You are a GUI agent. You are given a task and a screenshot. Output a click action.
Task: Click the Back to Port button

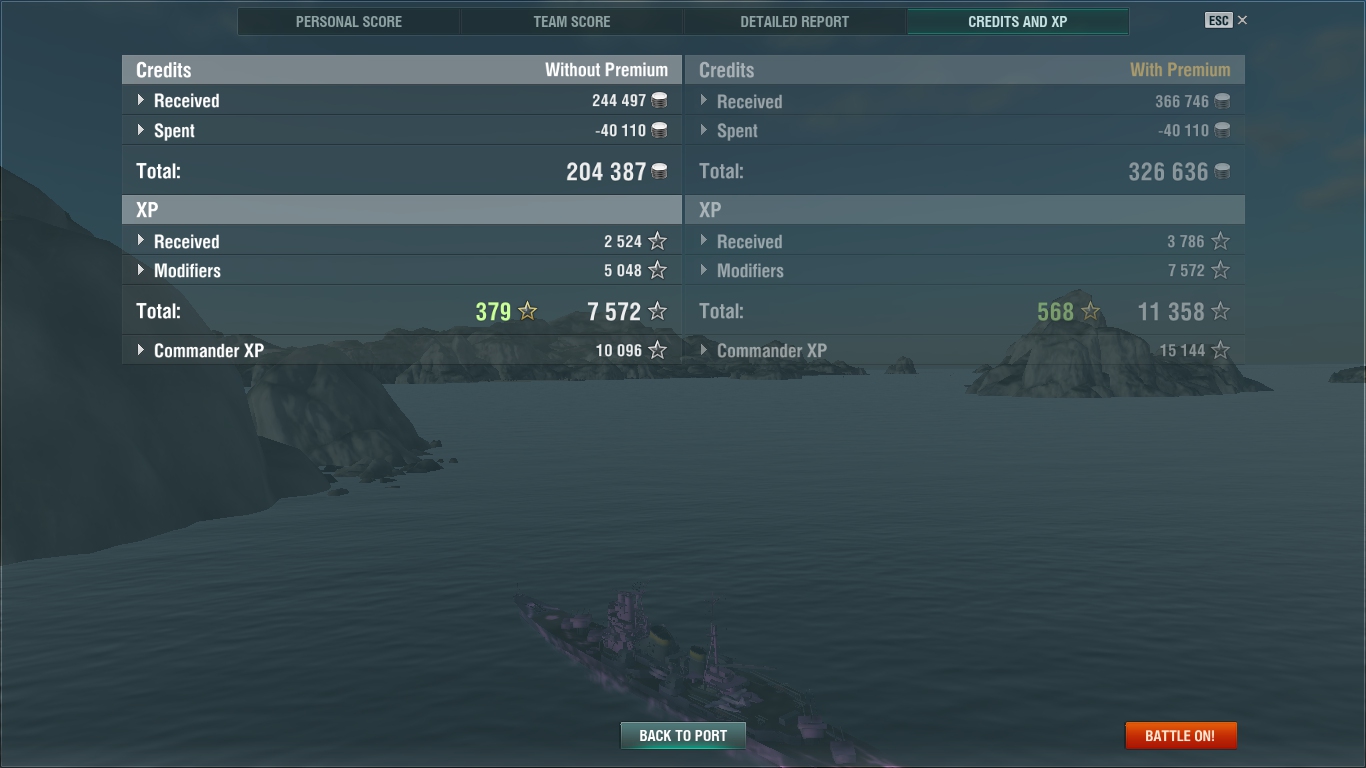click(x=683, y=735)
